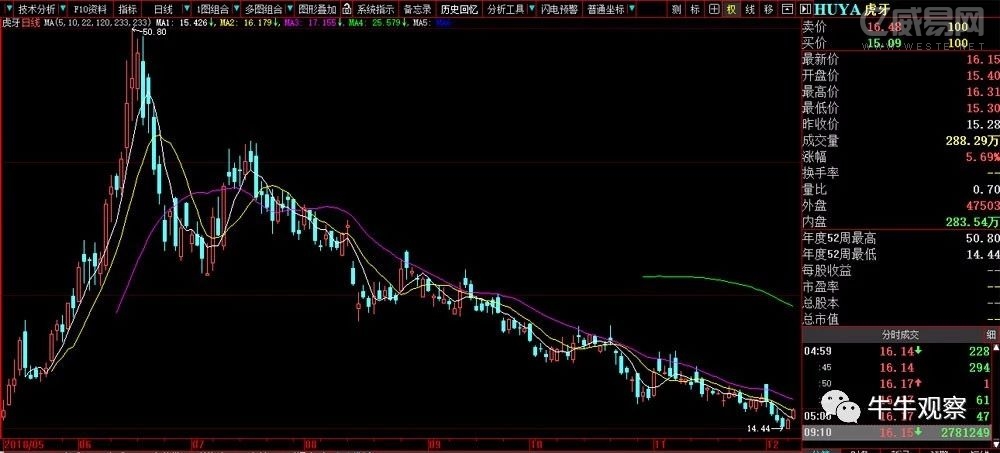
Task: Toggle the 权 ex-rights adjustment button
Action: point(731,9)
